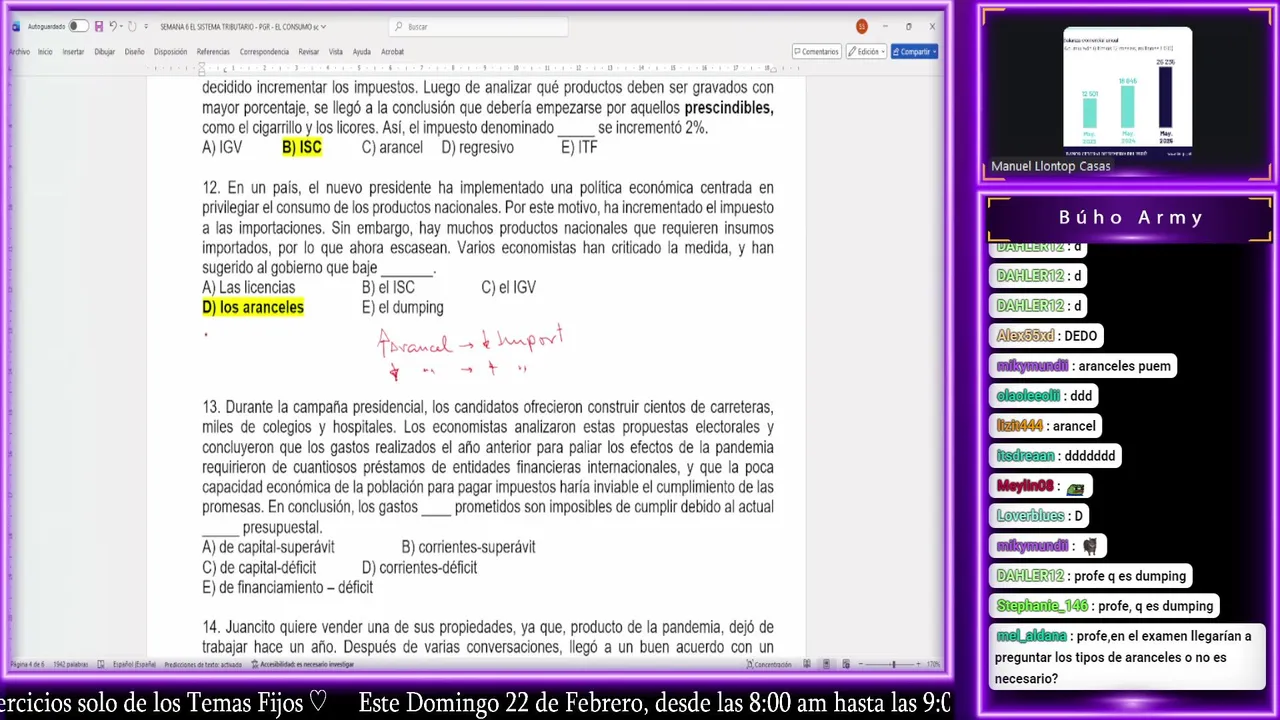This screenshot has width=1280, height=720.
Task: Switch to Read Mode view icon
Action: pos(805,664)
